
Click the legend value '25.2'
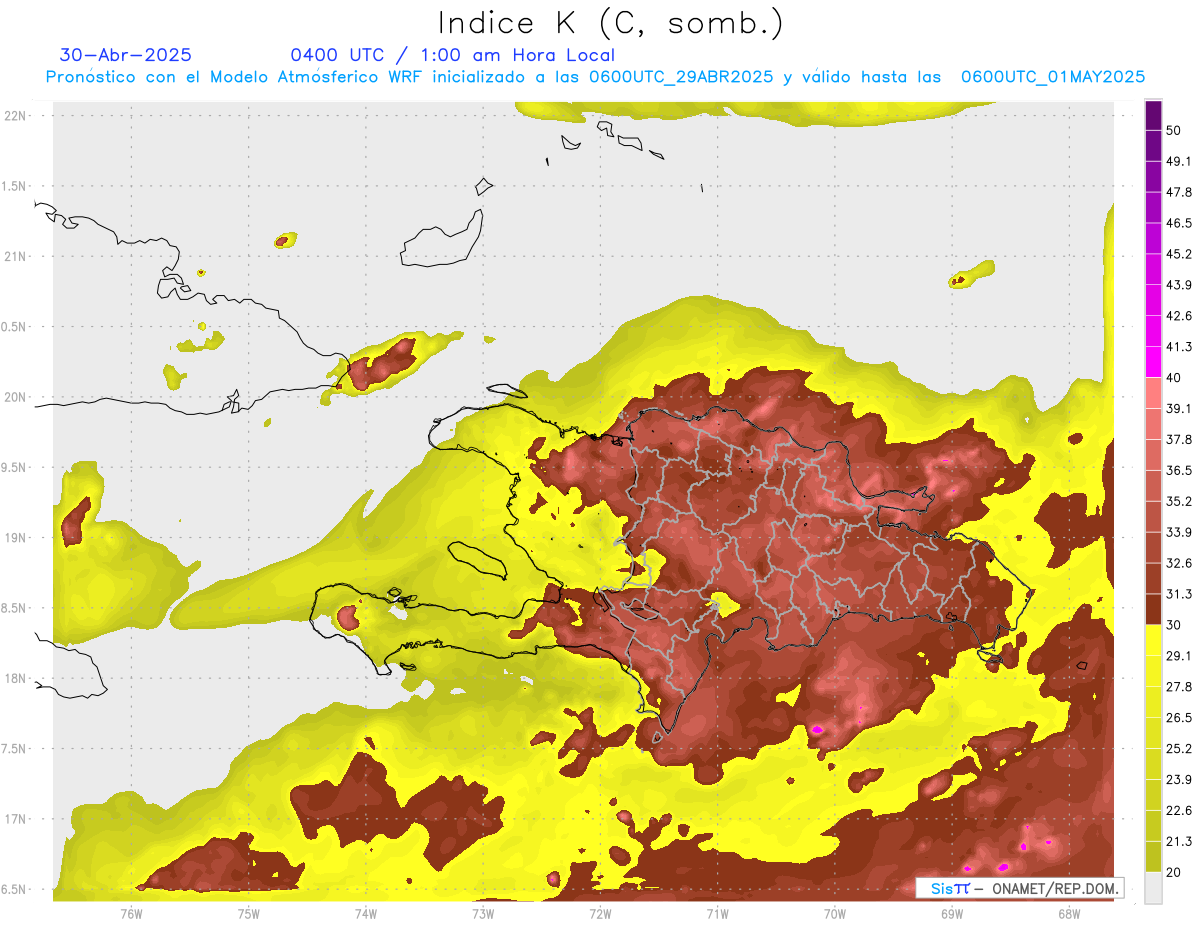1179,749
